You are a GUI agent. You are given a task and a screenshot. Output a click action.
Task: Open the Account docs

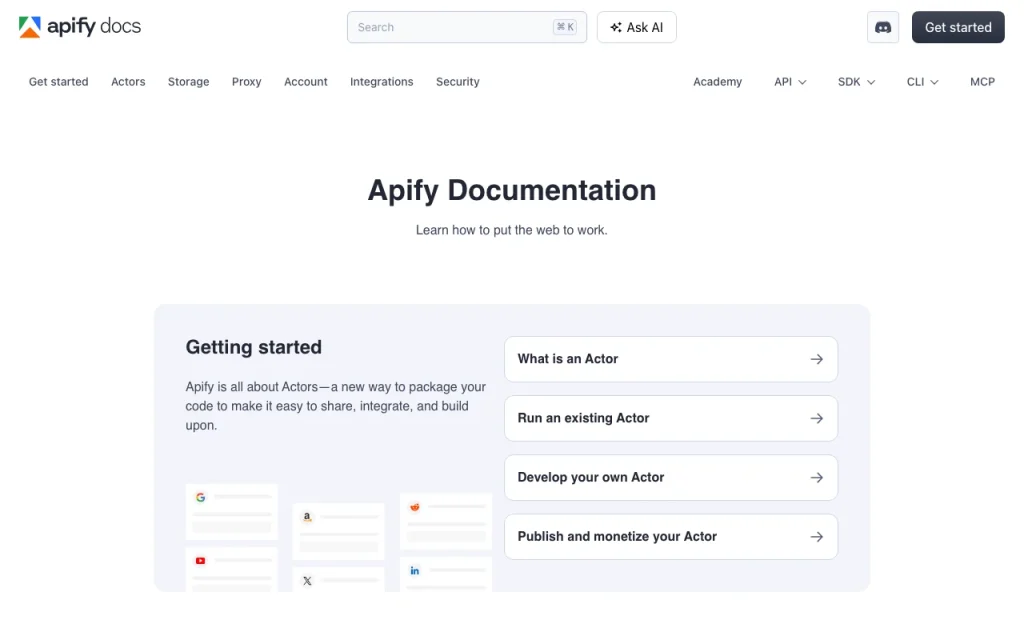click(306, 82)
